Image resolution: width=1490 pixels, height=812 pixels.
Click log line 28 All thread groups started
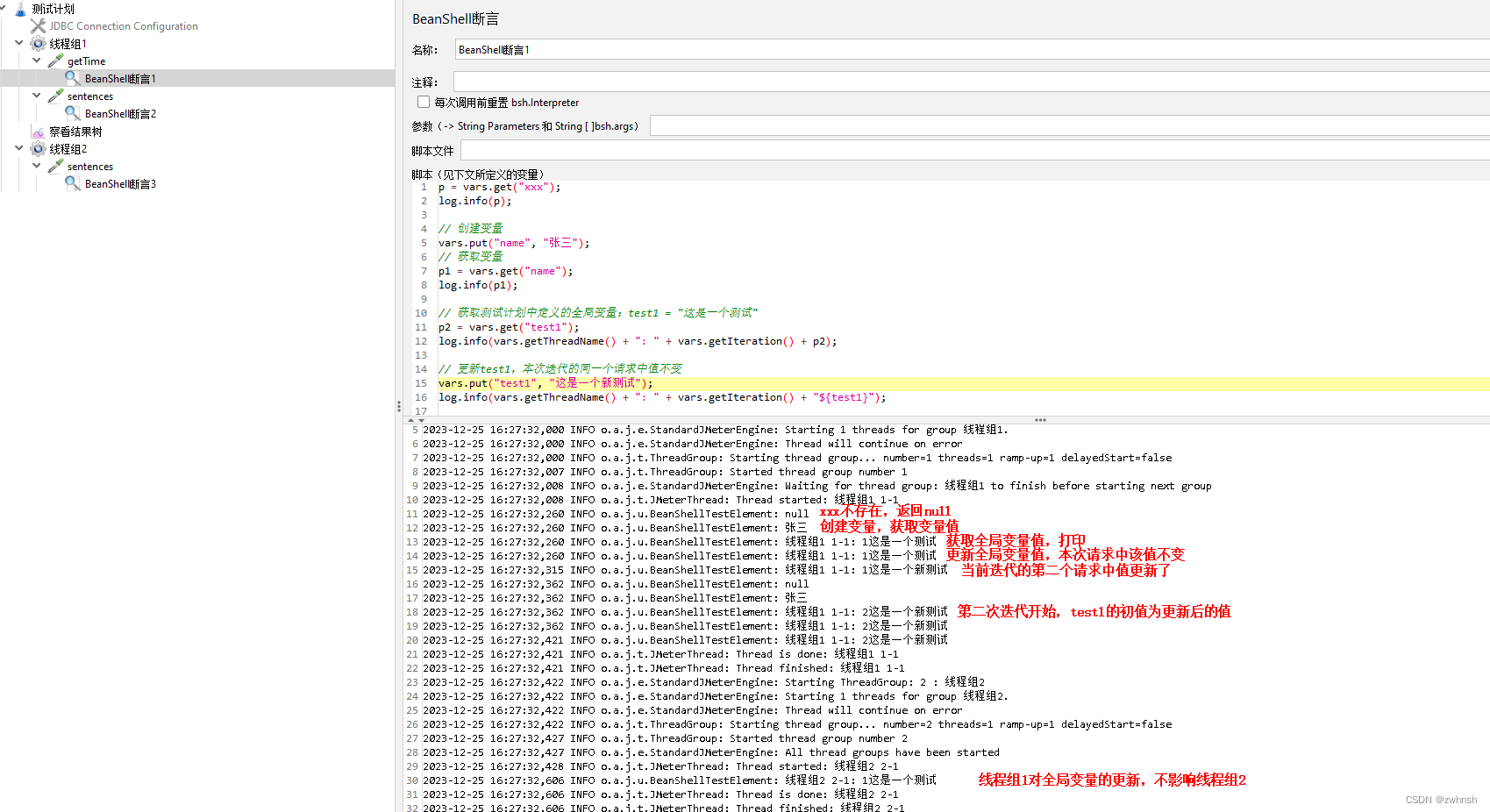click(x=711, y=752)
